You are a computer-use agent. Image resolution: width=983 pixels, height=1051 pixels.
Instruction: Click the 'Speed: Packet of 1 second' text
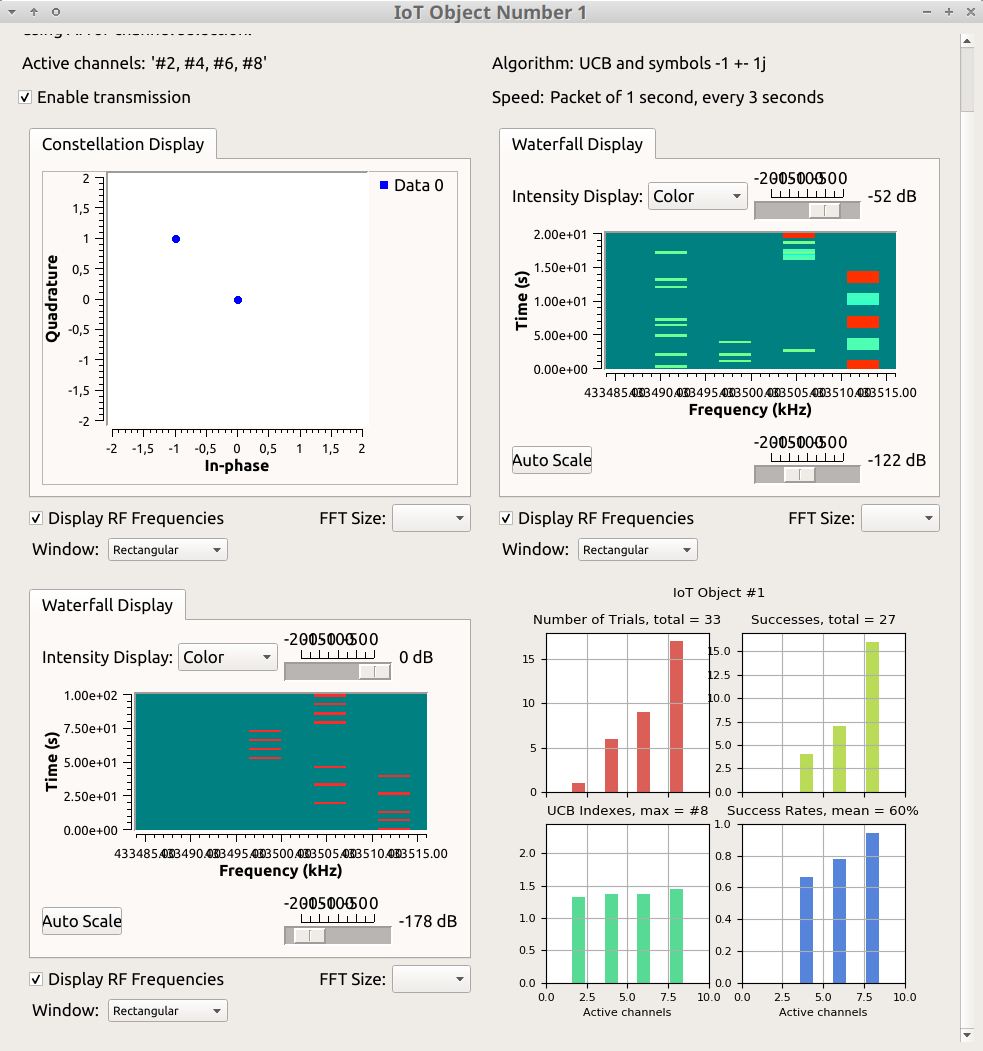click(657, 97)
